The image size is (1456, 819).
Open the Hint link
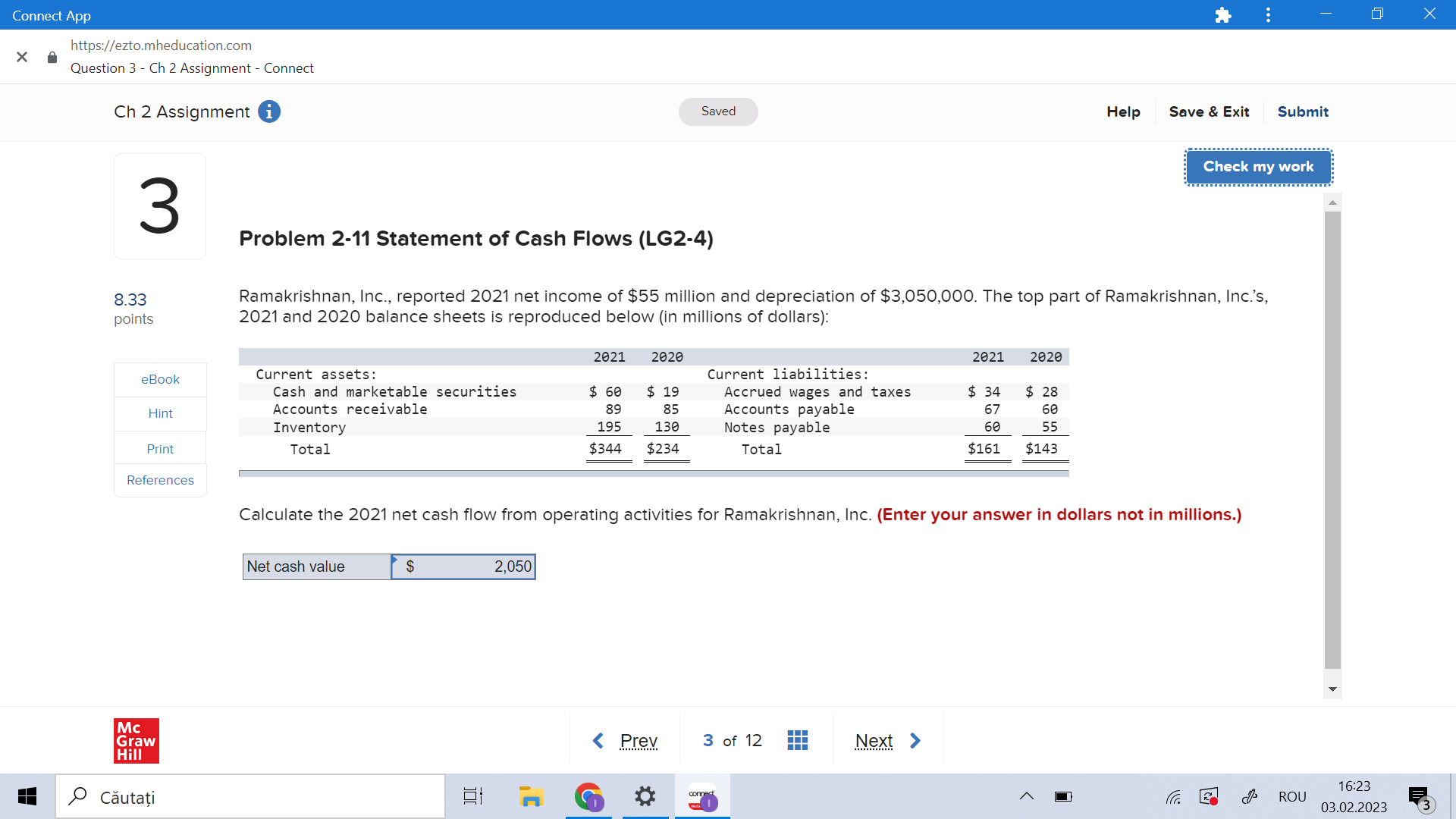(159, 413)
